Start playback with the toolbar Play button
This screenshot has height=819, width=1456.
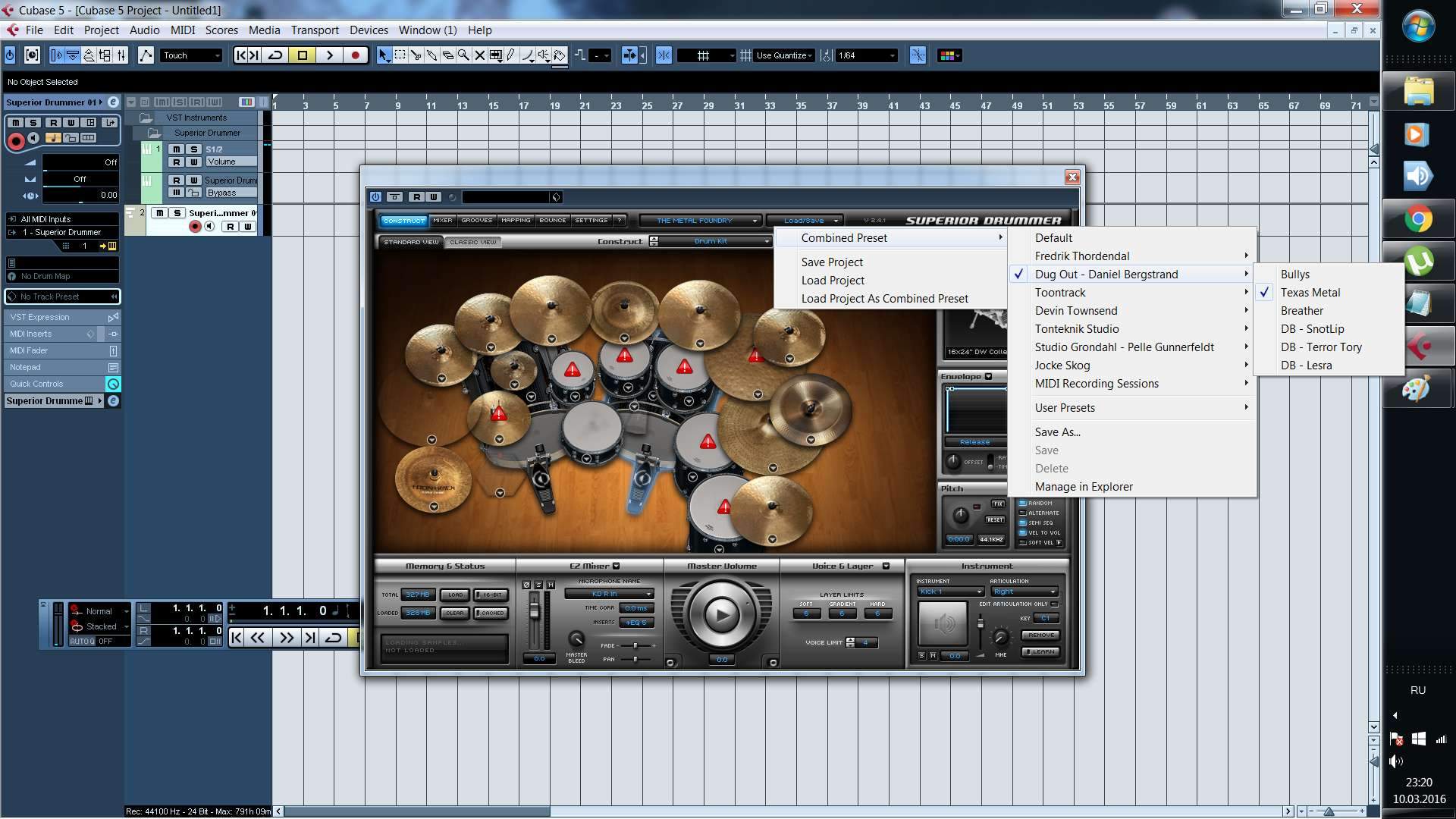pos(329,55)
